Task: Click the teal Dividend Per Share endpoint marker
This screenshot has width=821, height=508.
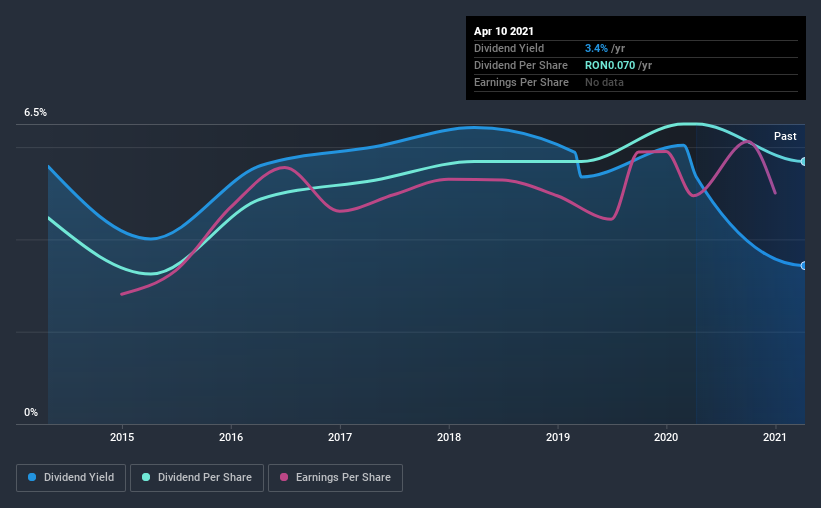Action: (804, 162)
